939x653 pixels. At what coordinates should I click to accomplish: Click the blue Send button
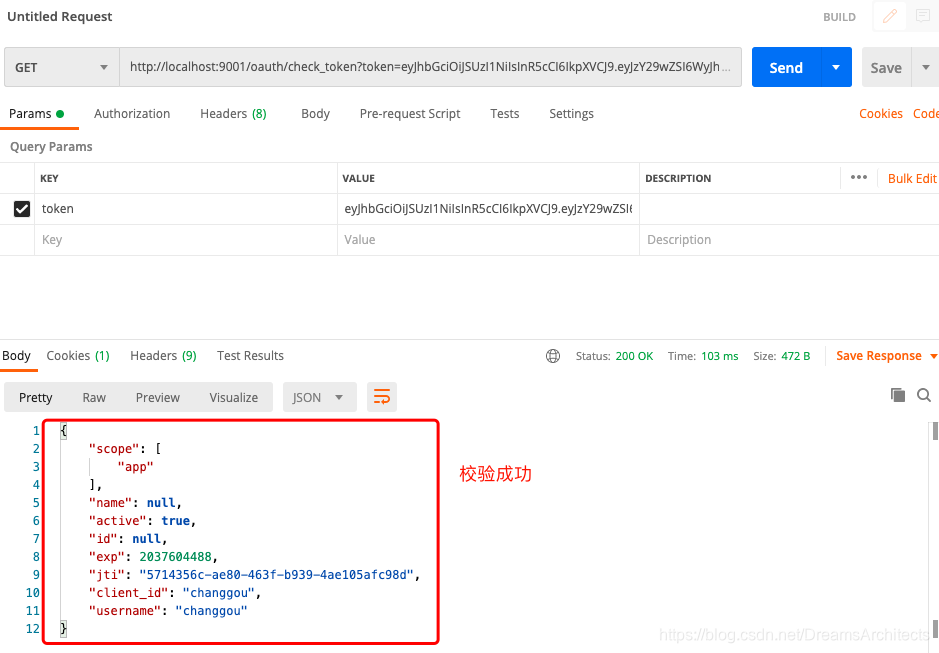(786, 67)
